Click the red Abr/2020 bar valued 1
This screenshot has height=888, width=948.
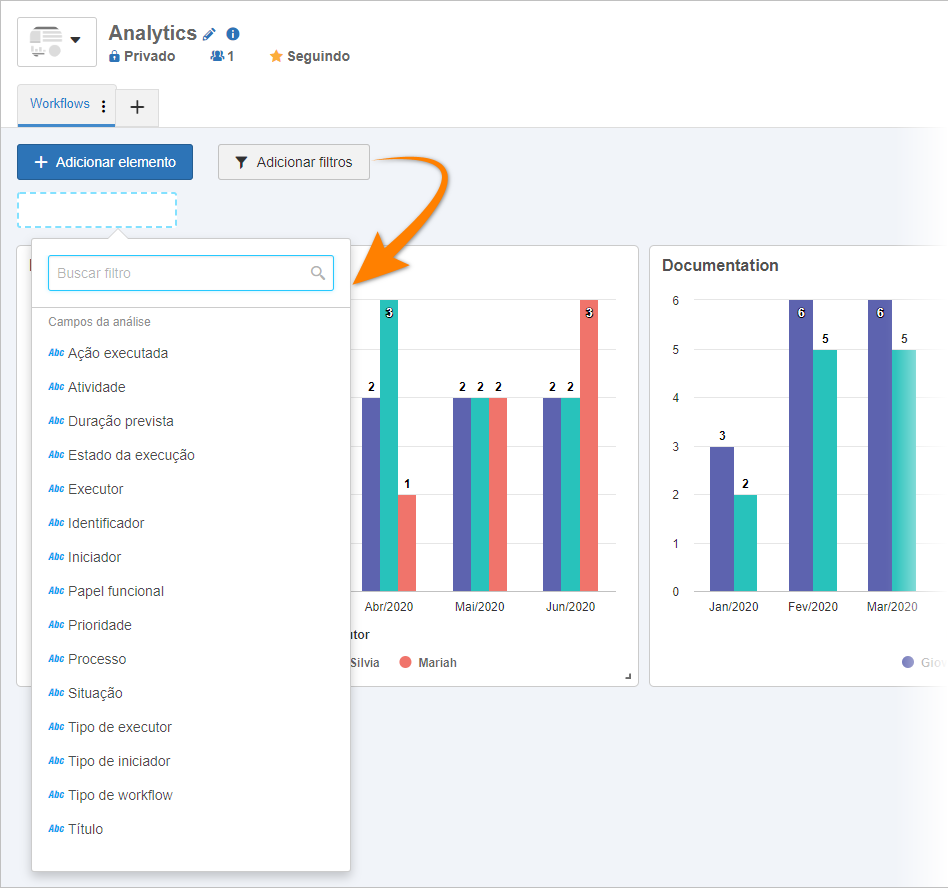click(x=407, y=543)
